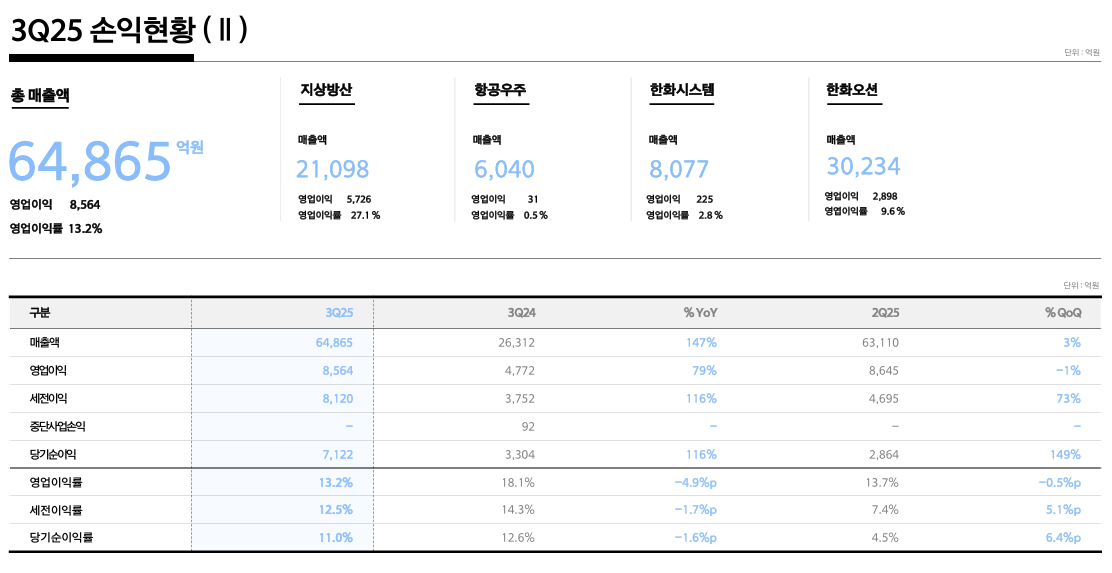Click the '3Q25' table column header
This screenshot has width=1112, height=573.
point(339,313)
